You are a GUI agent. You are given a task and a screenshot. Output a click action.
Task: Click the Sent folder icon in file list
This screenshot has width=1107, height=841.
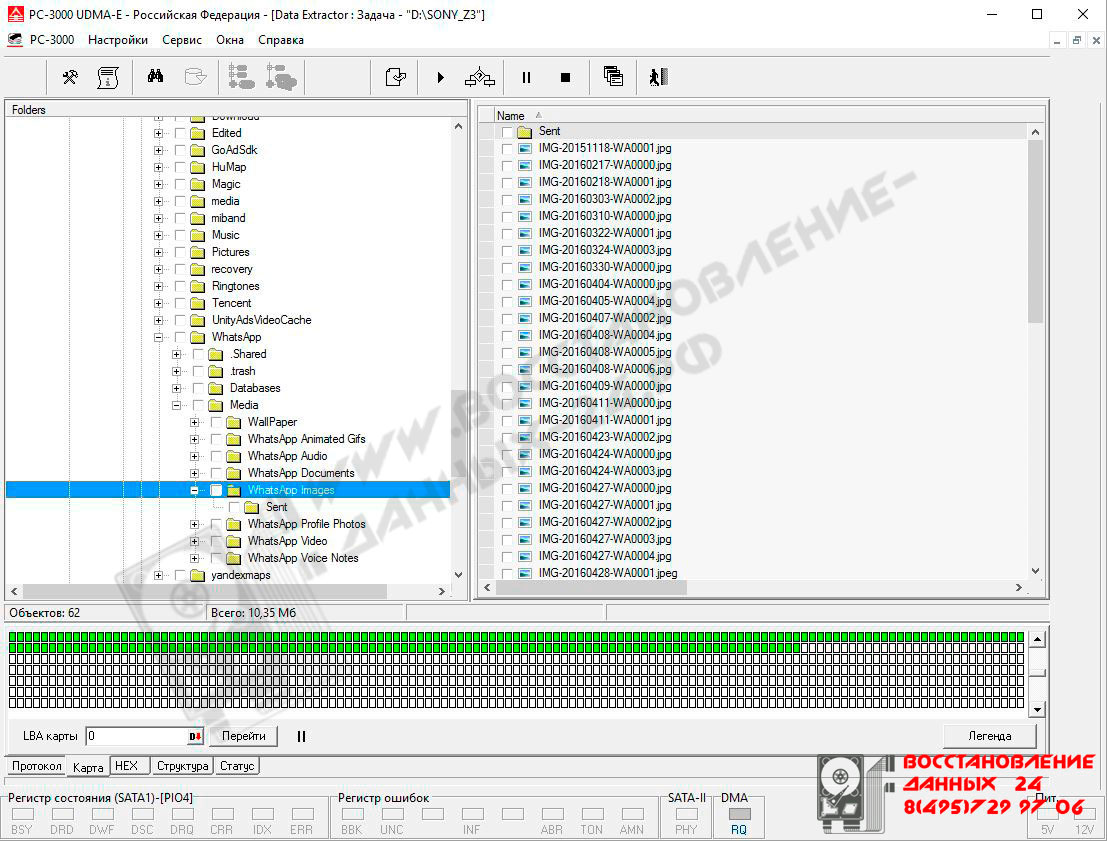click(x=524, y=131)
